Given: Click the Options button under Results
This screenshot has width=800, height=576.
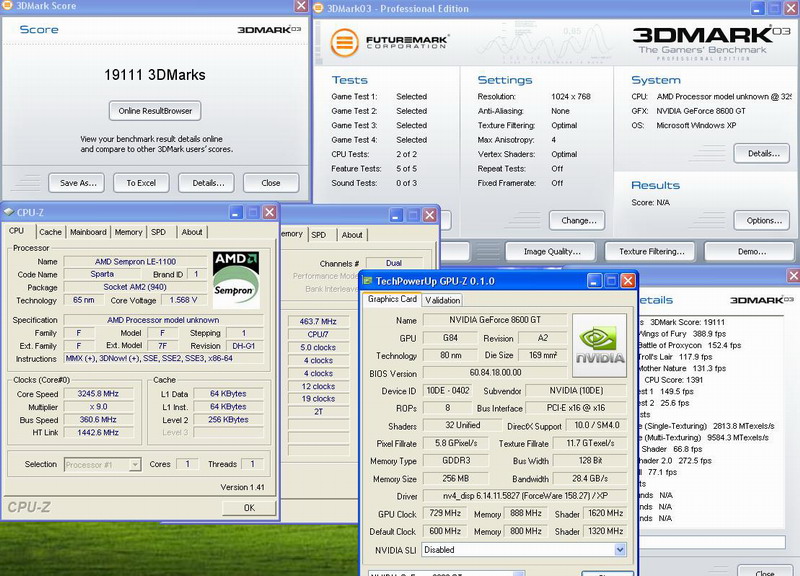Looking at the screenshot, I should tap(764, 220).
